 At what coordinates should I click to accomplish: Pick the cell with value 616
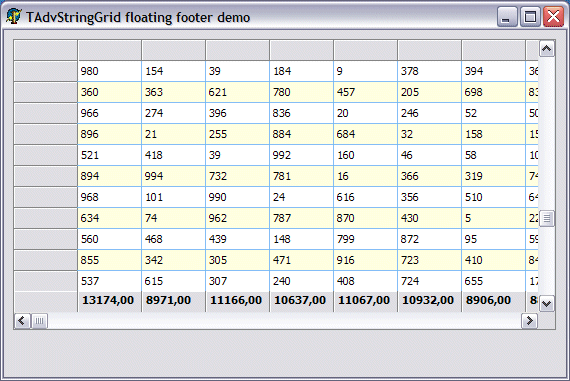click(x=365, y=198)
